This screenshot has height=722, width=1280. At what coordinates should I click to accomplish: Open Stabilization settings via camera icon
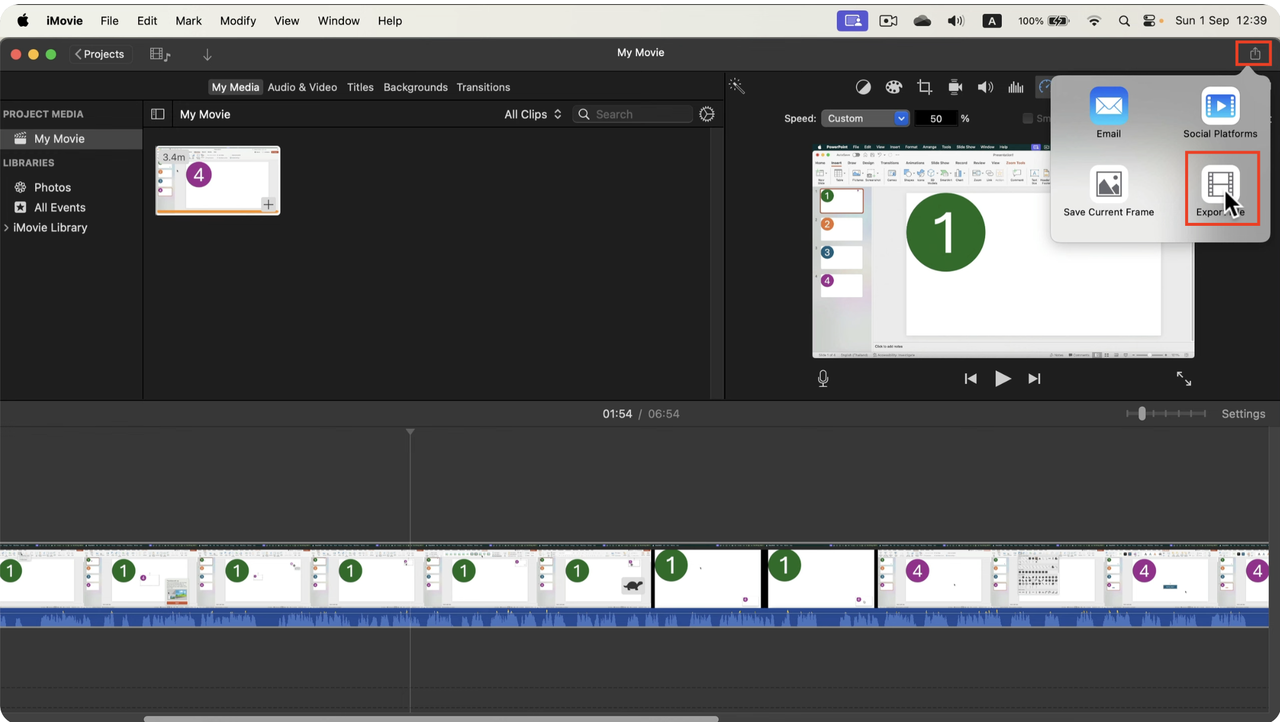[955, 86]
